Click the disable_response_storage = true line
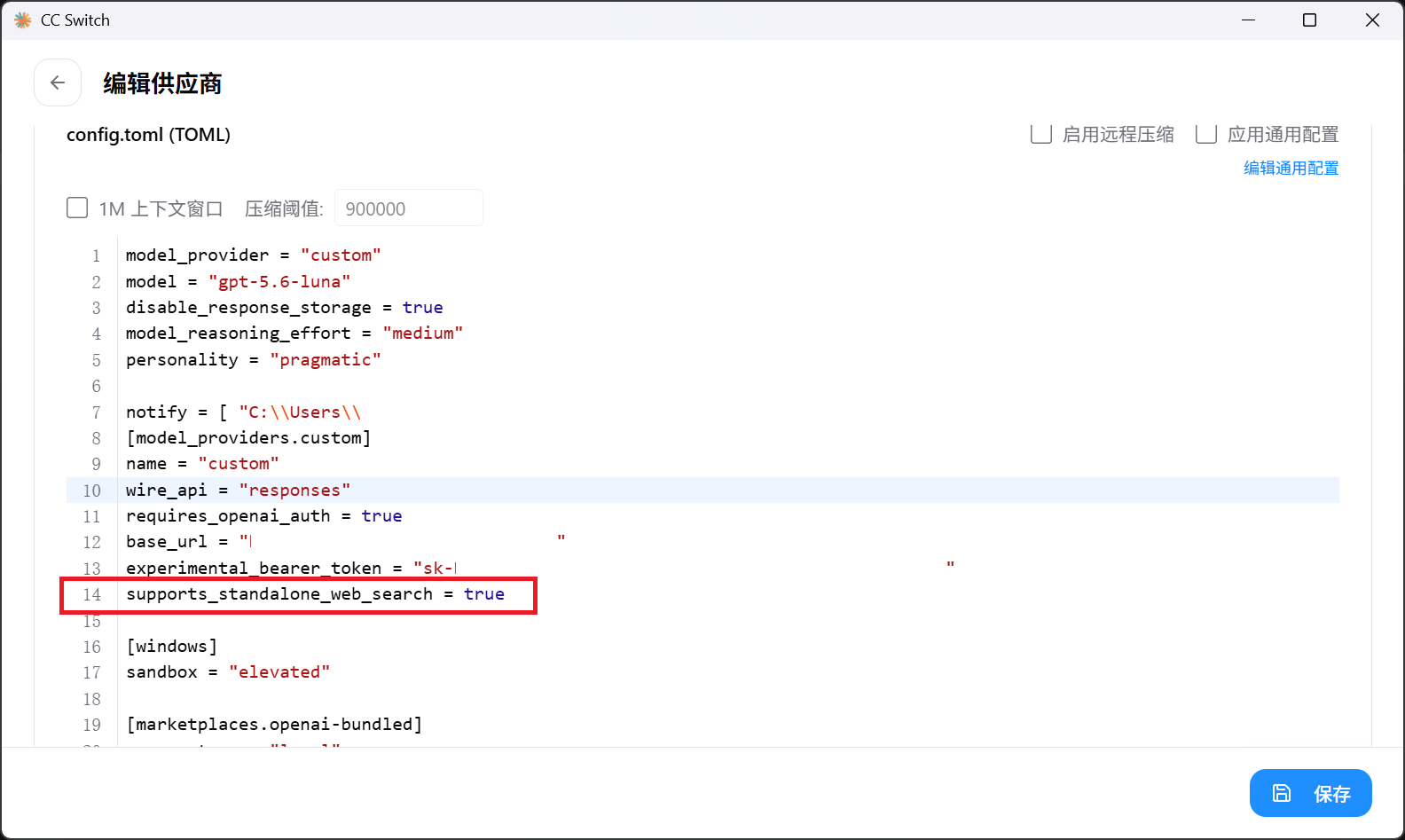The width and height of the screenshot is (1405, 840). (x=285, y=308)
